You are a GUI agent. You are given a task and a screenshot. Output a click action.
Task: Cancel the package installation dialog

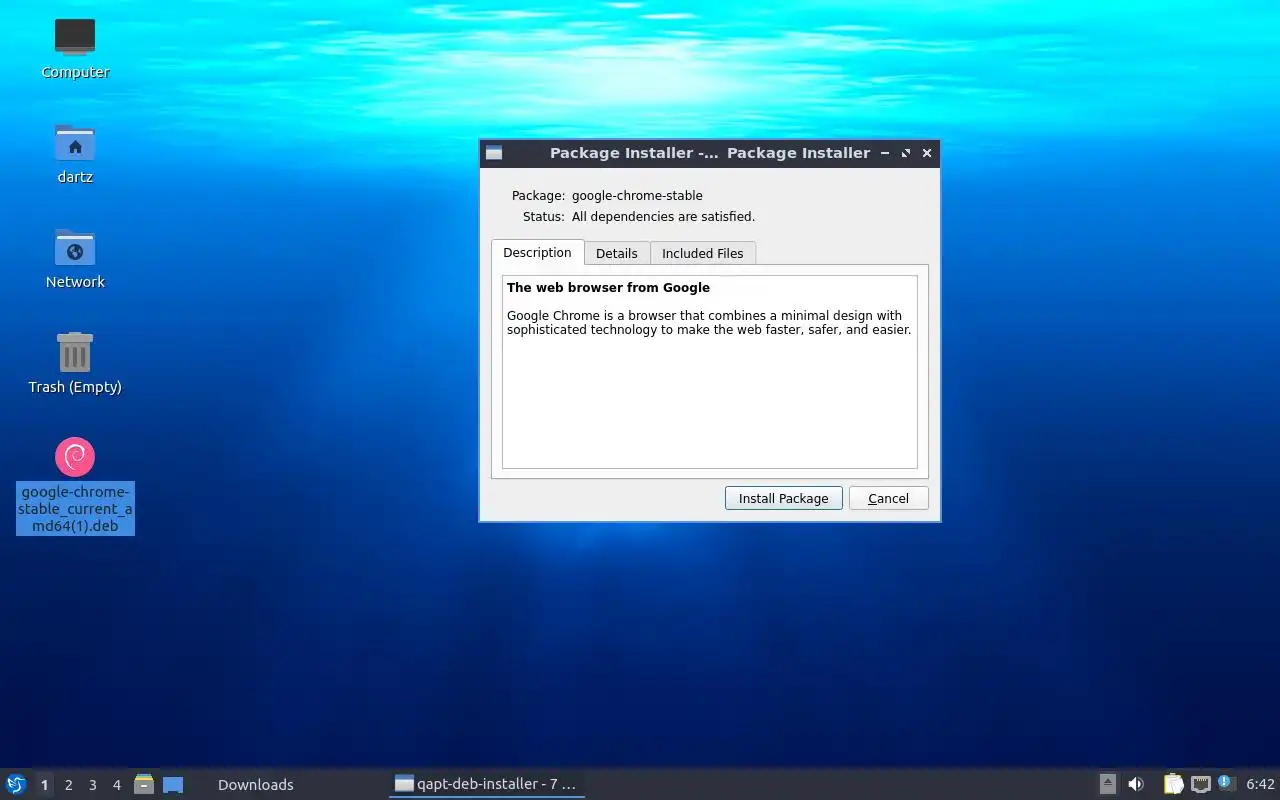(888, 498)
